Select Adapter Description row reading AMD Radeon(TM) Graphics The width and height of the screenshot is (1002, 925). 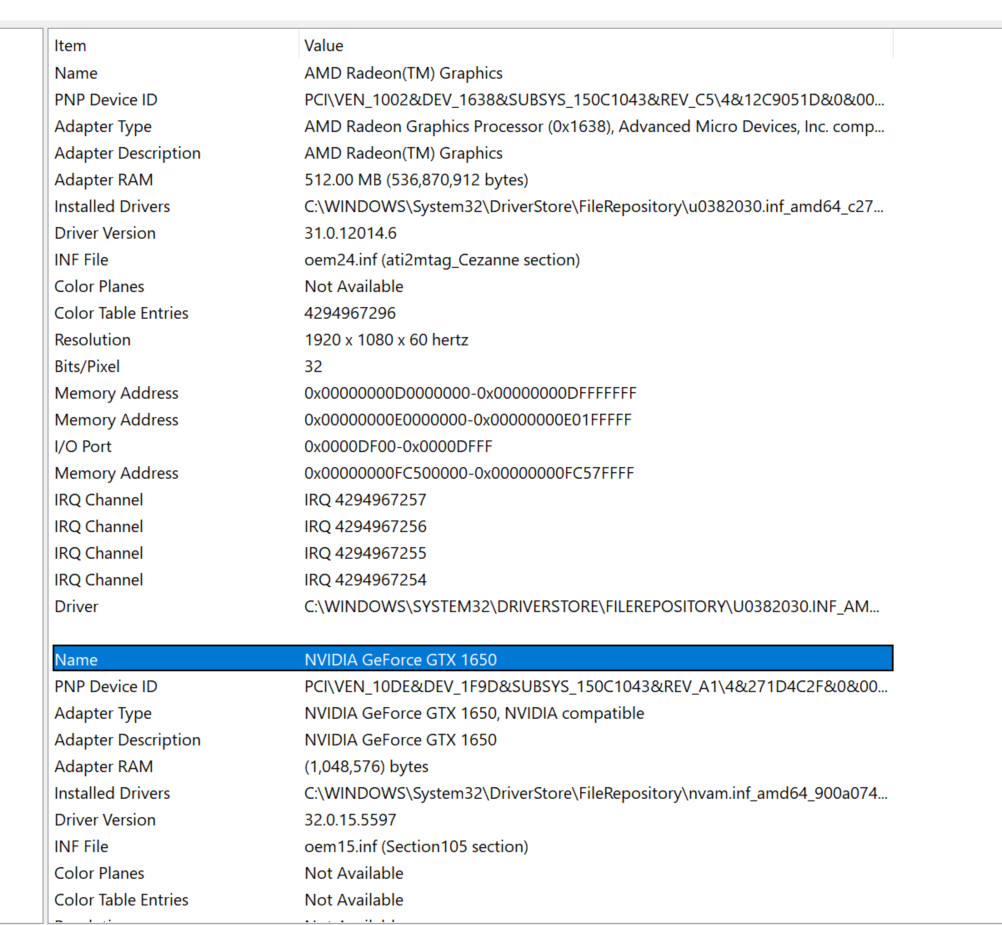[x=473, y=153]
